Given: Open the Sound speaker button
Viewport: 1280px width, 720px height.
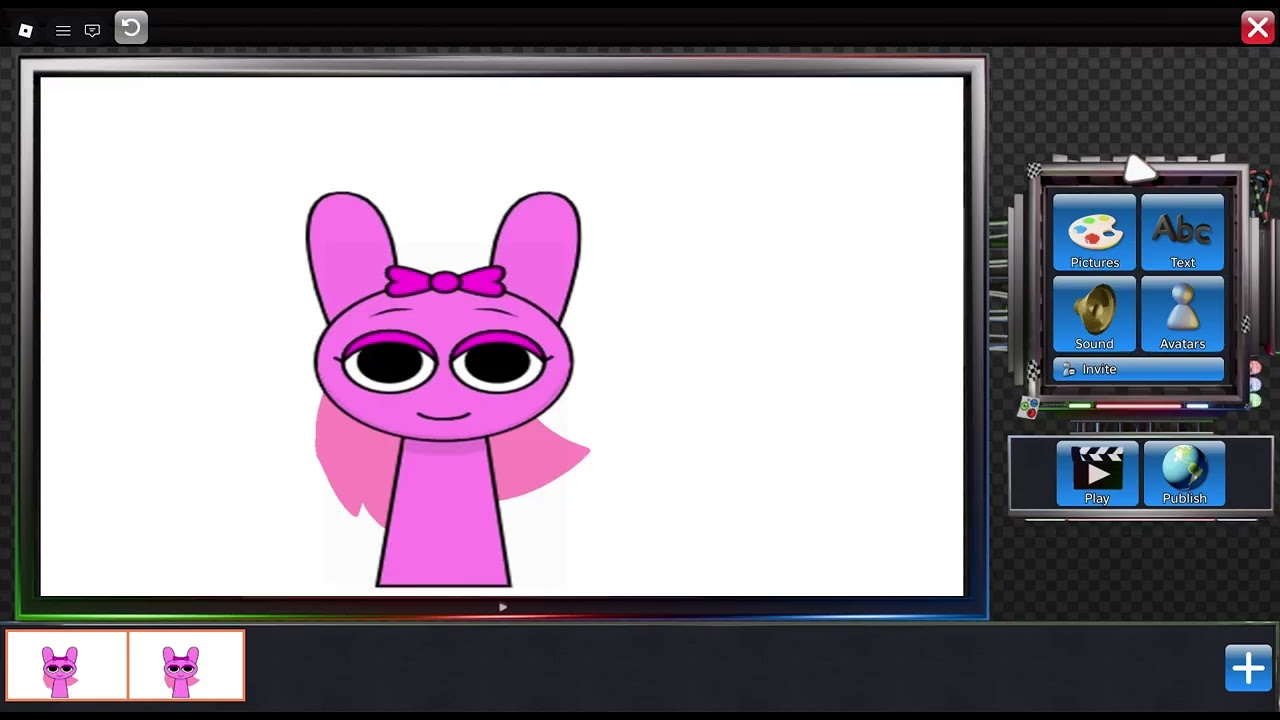Looking at the screenshot, I should pos(1095,314).
